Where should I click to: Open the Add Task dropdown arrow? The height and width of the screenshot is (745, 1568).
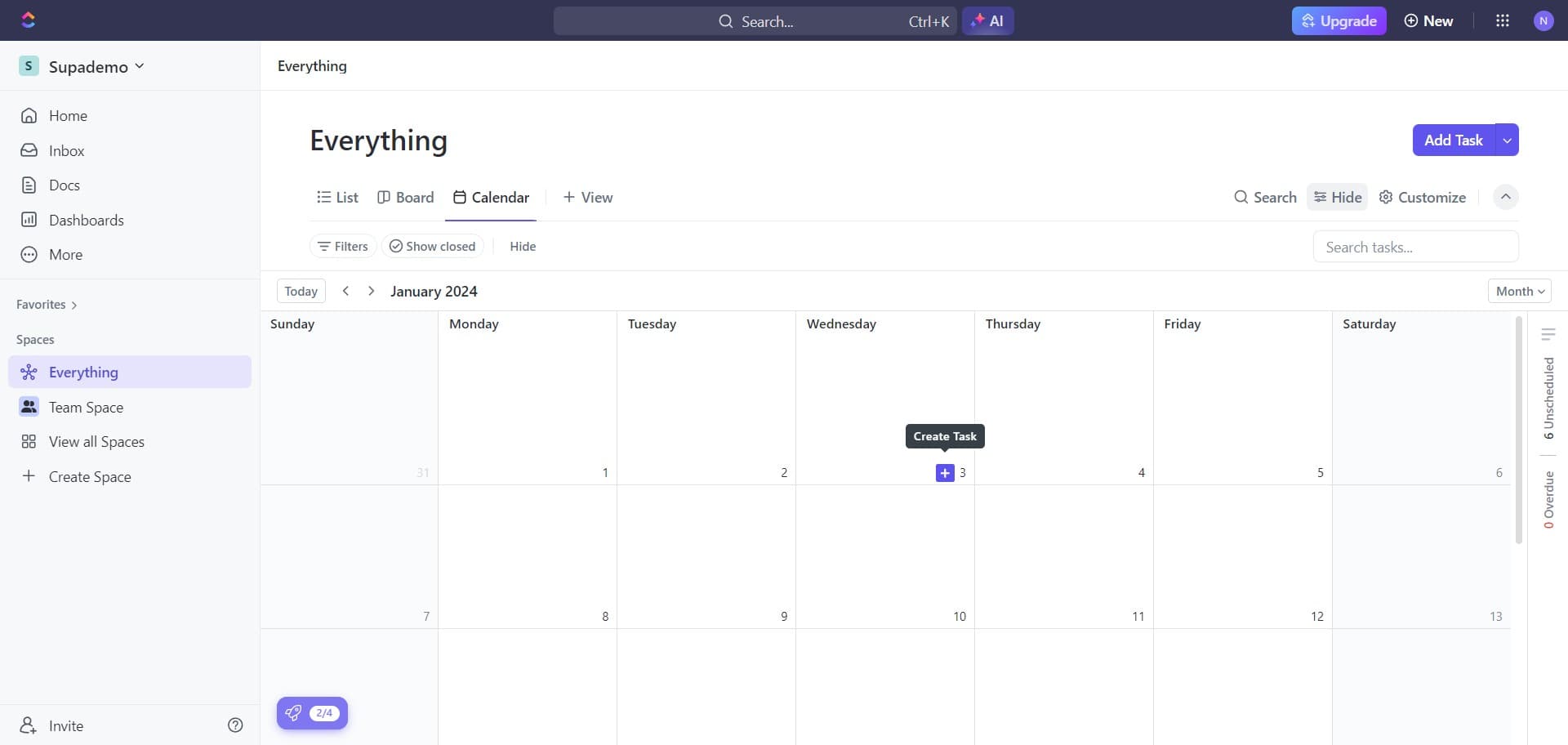coord(1507,140)
